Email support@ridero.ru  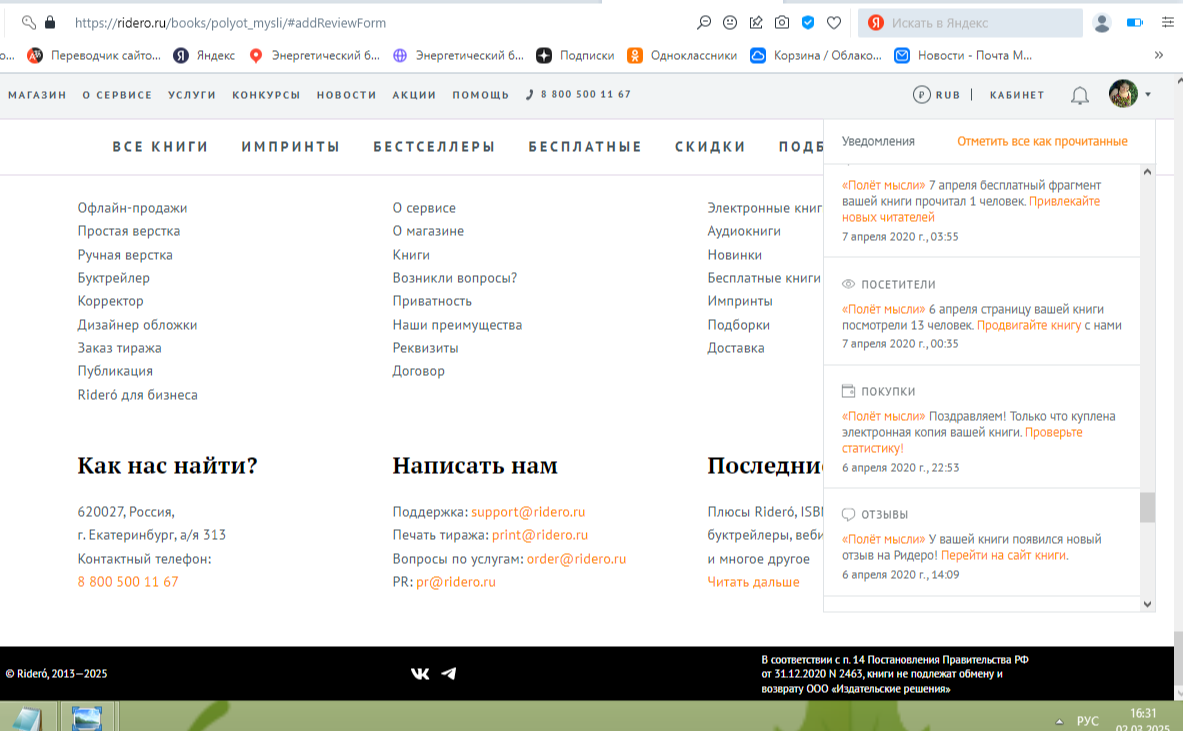coord(528,511)
